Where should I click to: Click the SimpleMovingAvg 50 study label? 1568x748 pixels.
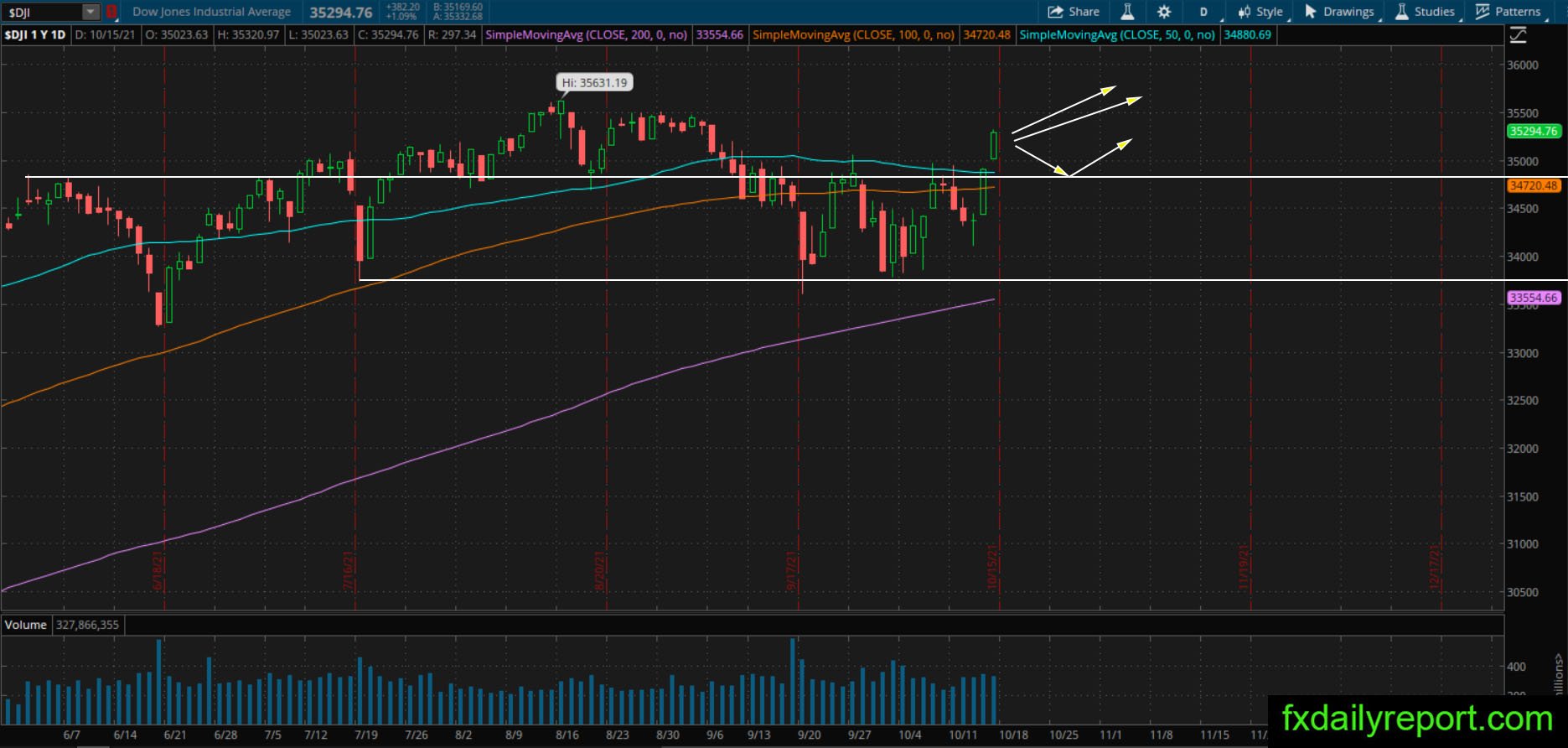(x=1117, y=35)
